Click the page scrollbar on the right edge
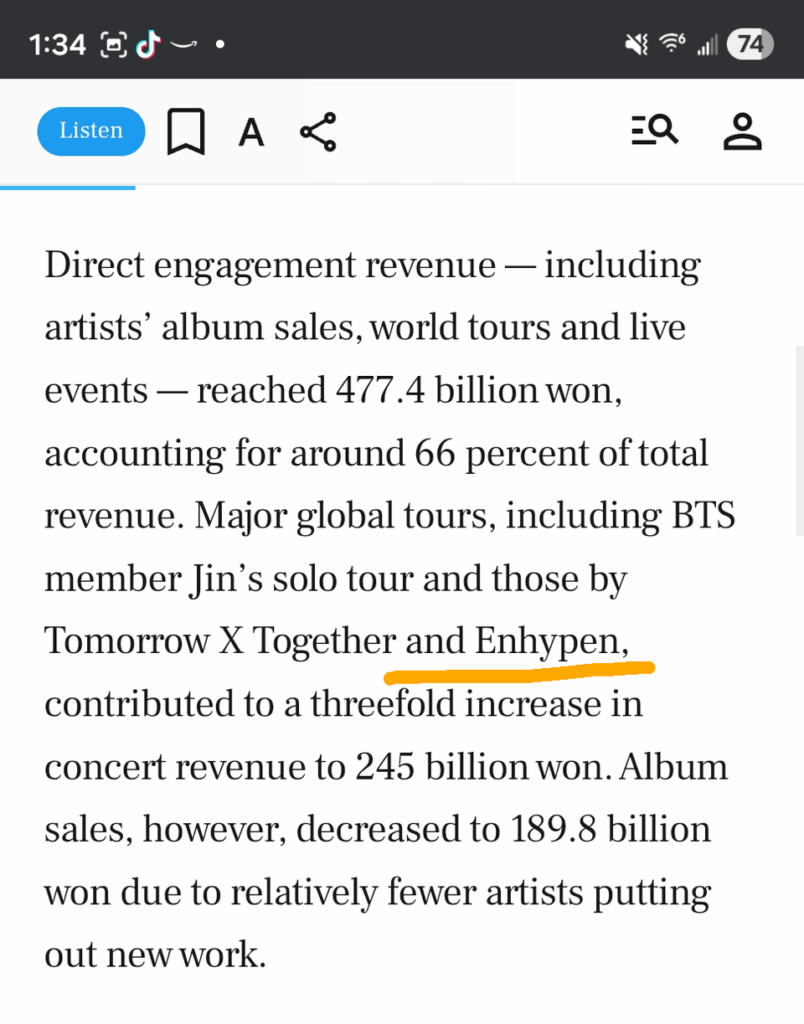804x1024 pixels. (799, 441)
